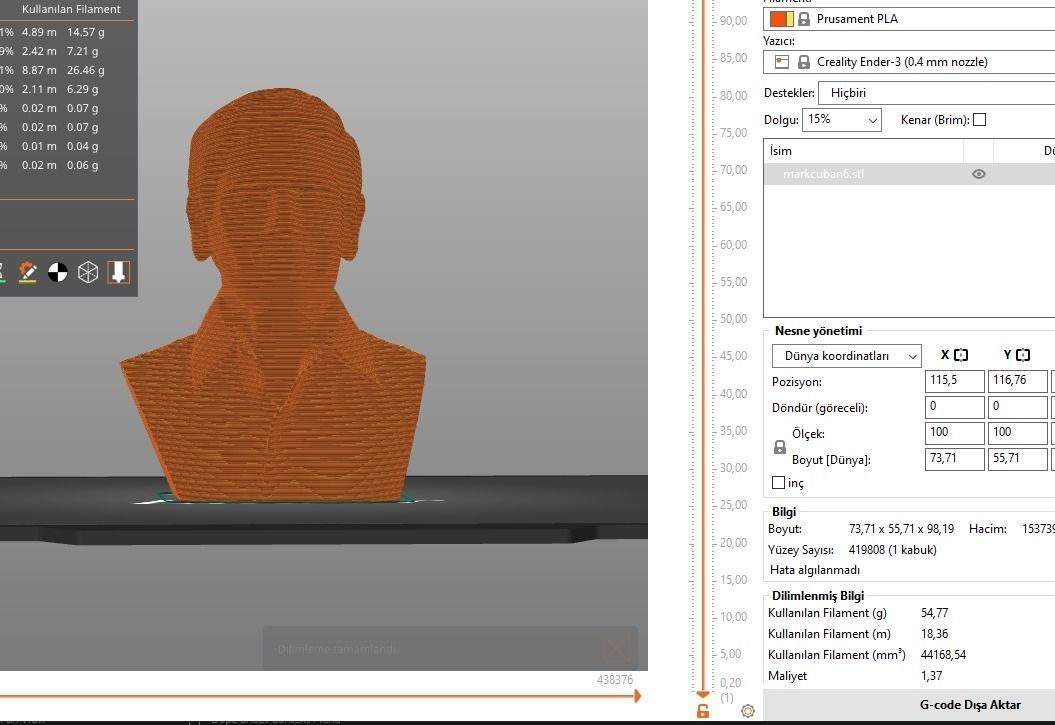Enable the Kenar (Brim) checkbox
The width and height of the screenshot is (1055, 725).
(980, 120)
